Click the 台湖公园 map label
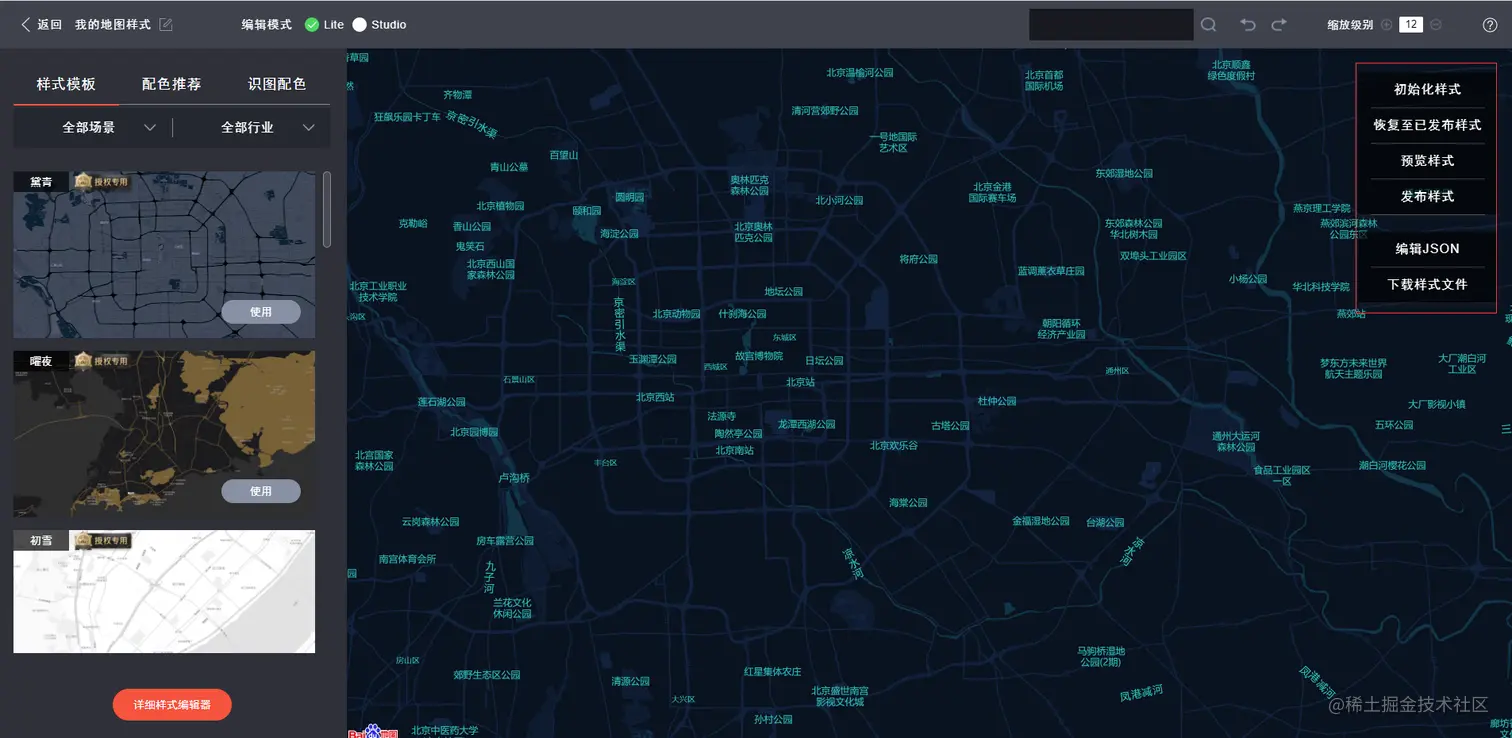1512x738 pixels. (x=1105, y=522)
